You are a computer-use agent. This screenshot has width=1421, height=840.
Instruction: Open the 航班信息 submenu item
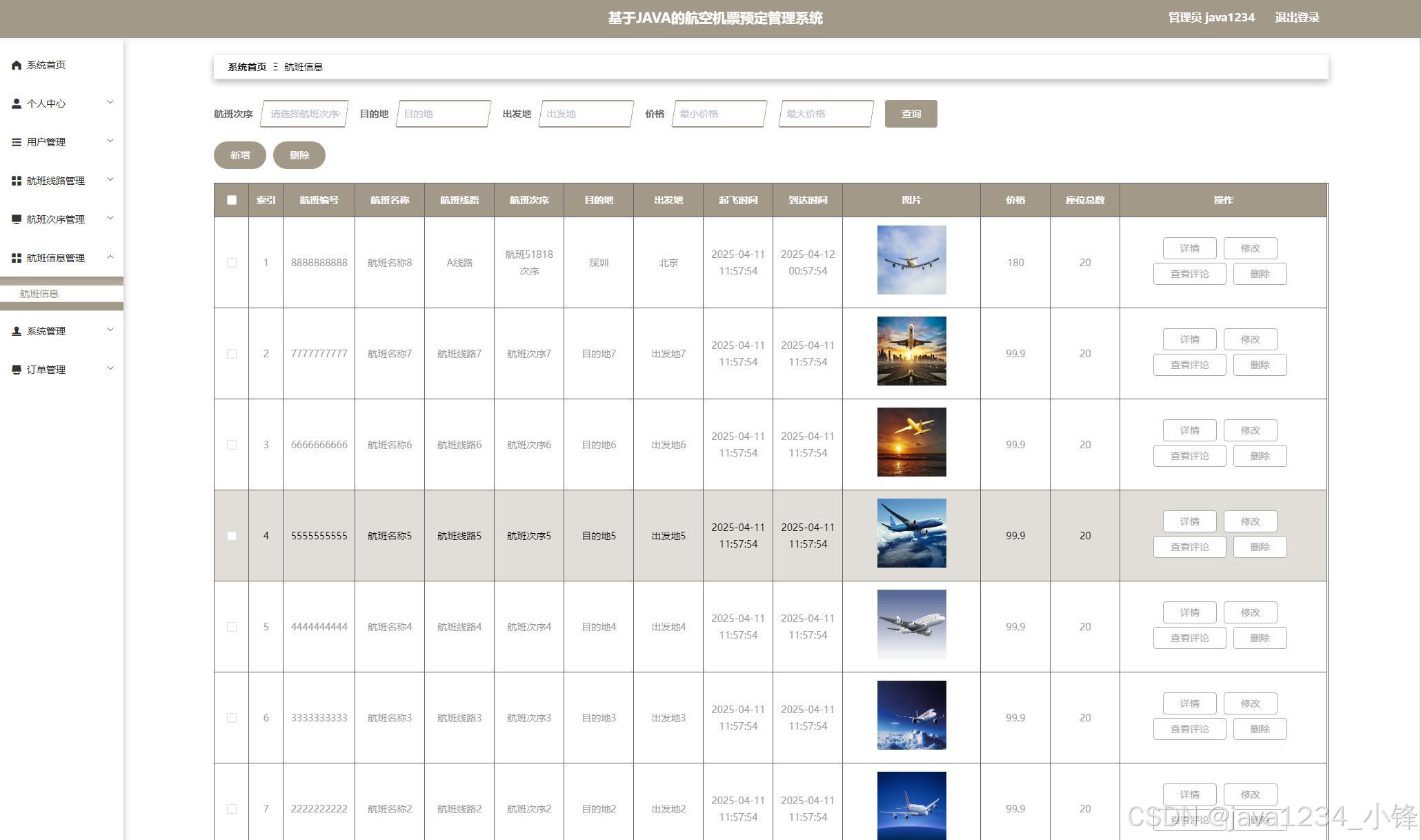click(x=39, y=294)
